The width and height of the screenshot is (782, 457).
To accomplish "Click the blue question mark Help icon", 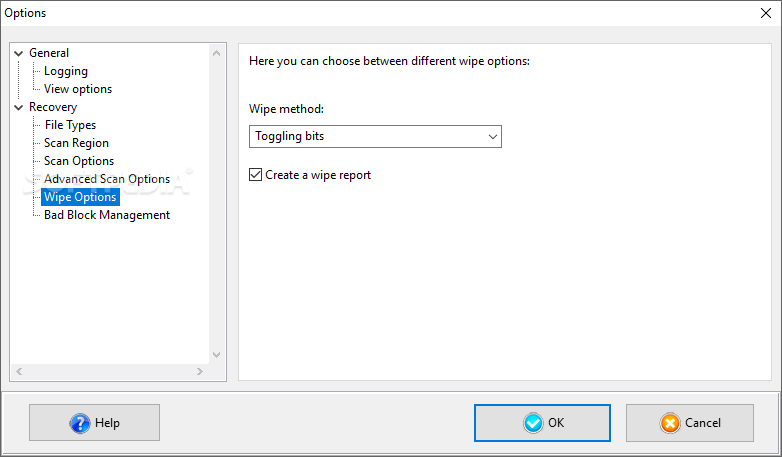I will pos(80,423).
